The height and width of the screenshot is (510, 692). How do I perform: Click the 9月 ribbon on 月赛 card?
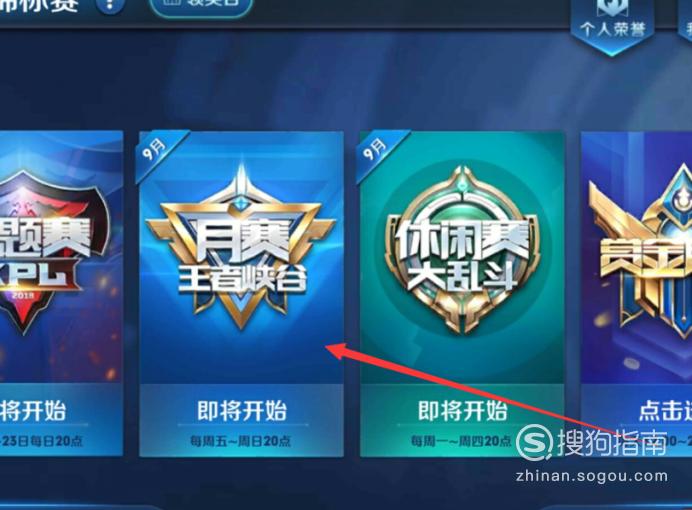pos(156,150)
